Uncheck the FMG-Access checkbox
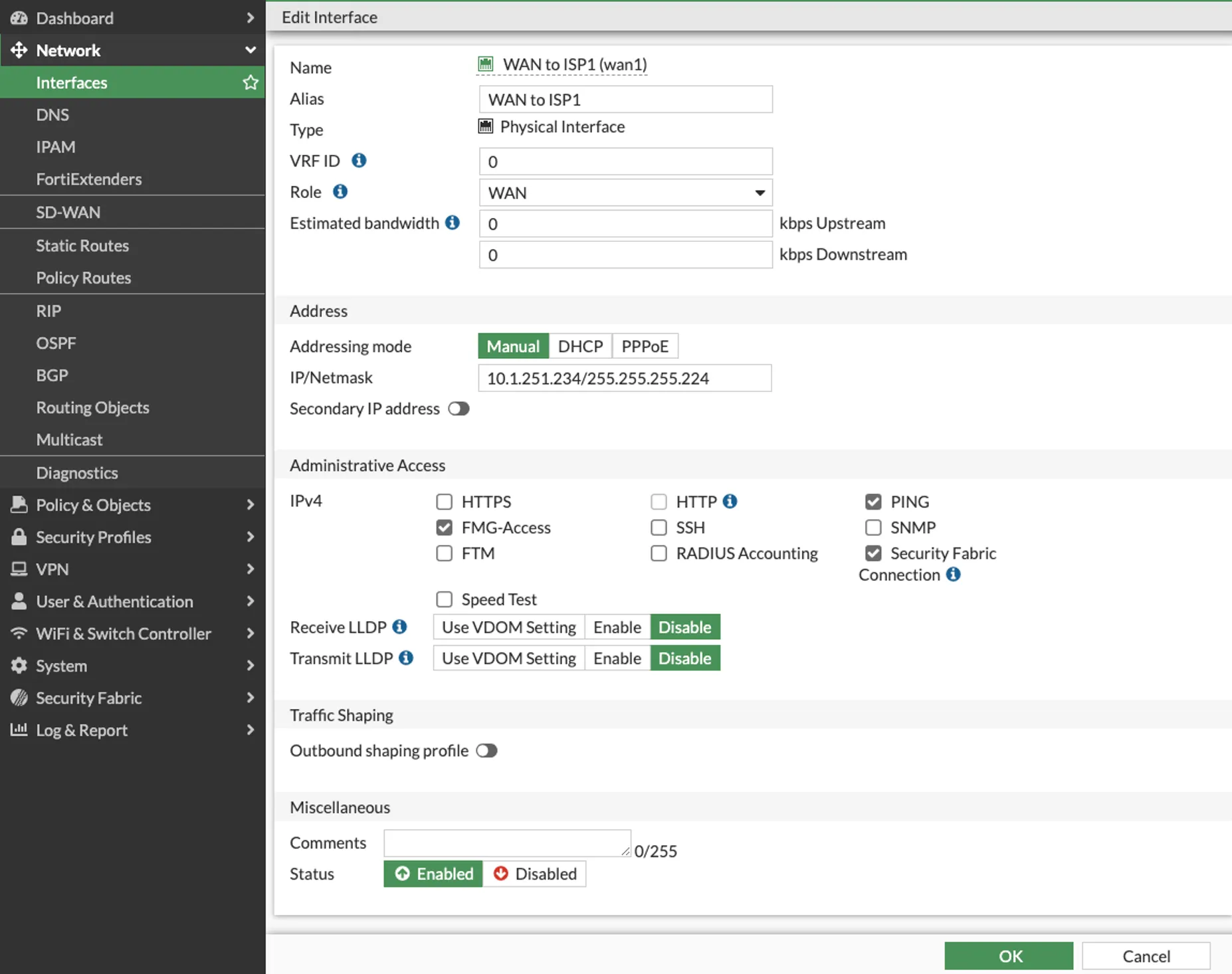The height and width of the screenshot is (974, 1232). [445, 527]
